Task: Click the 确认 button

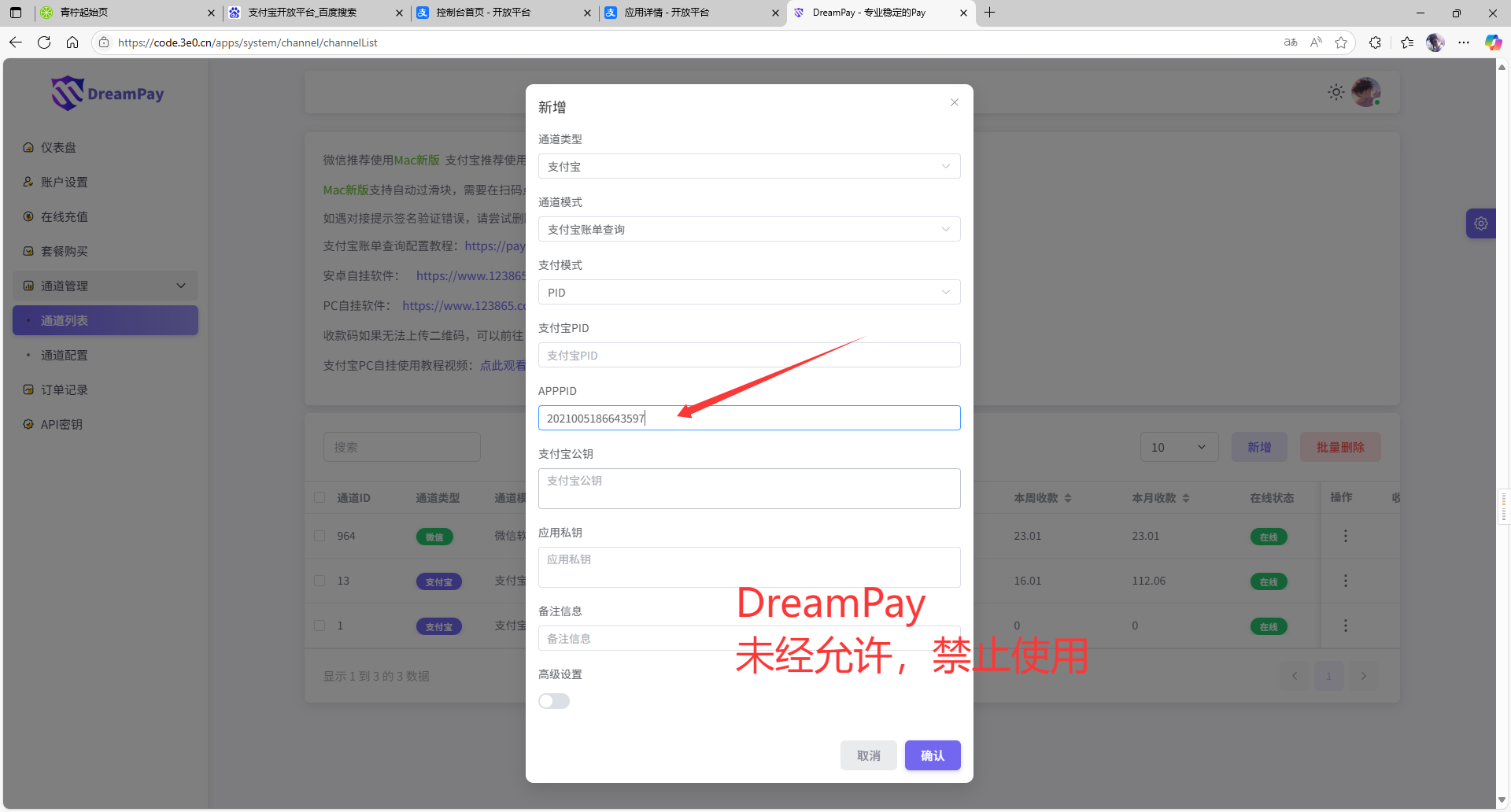Action: click(x=932, y=755)
